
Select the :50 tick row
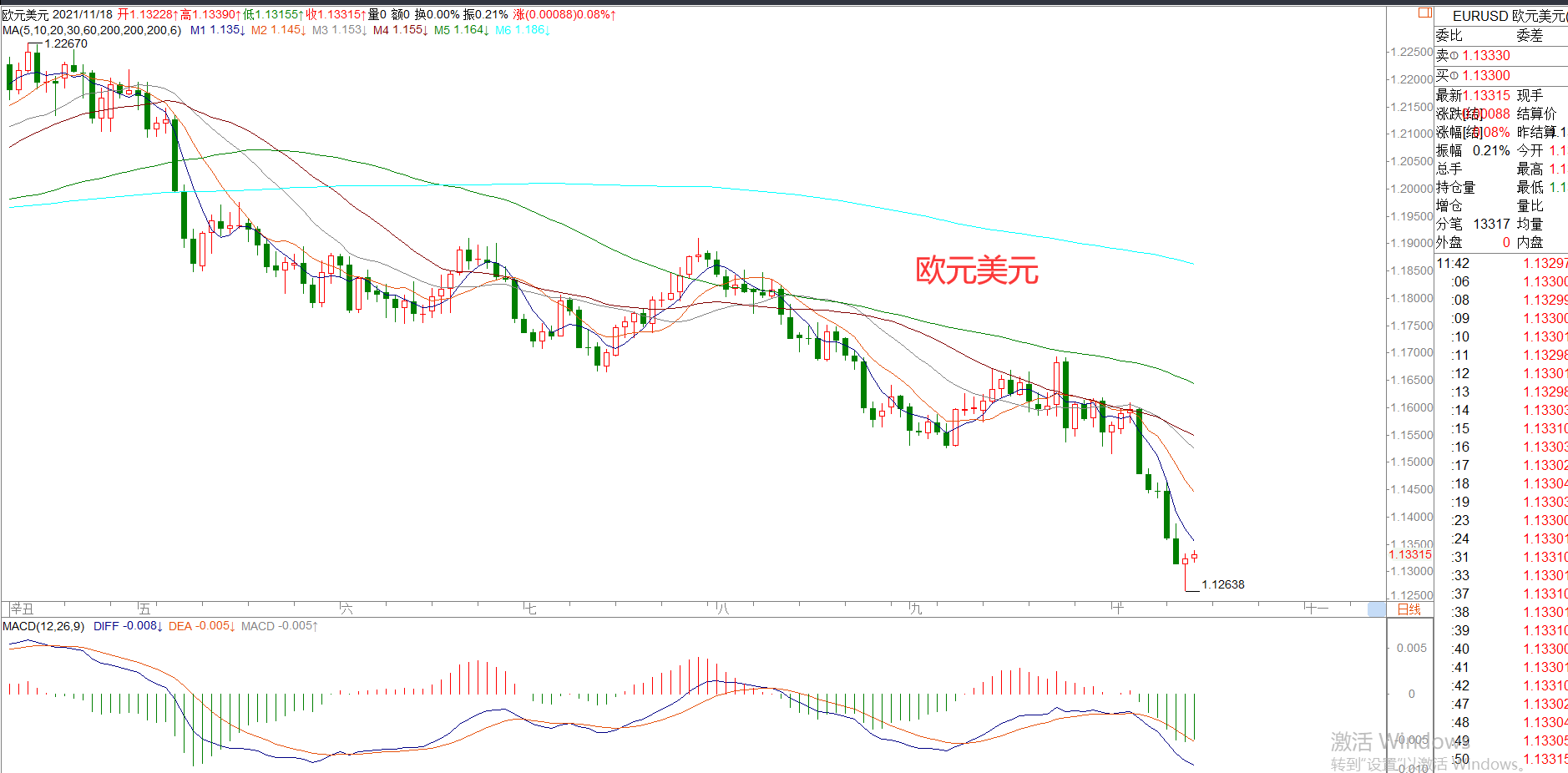[x=1501, y=760]
